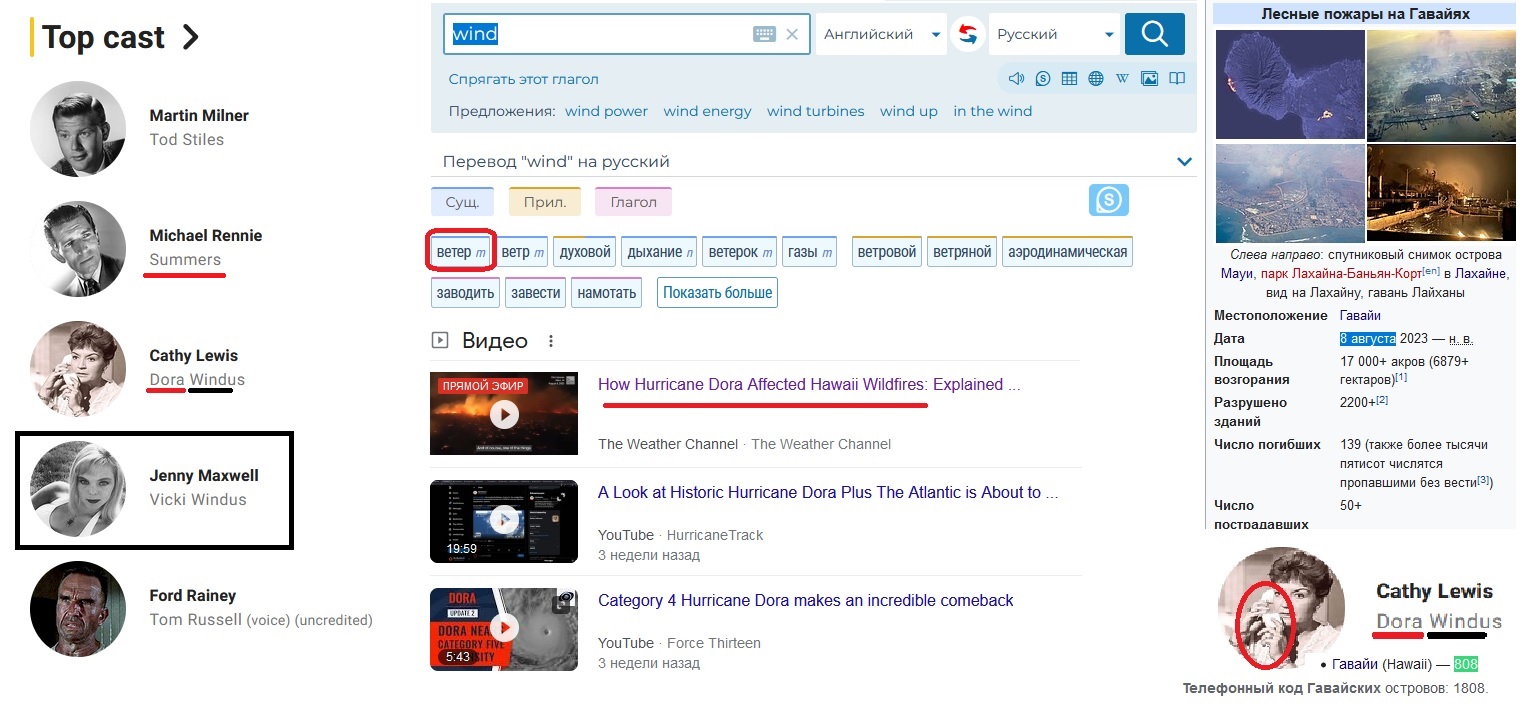Select the wind power suggestion
This screenshot has height=716, width=1530.
[606, 111]
